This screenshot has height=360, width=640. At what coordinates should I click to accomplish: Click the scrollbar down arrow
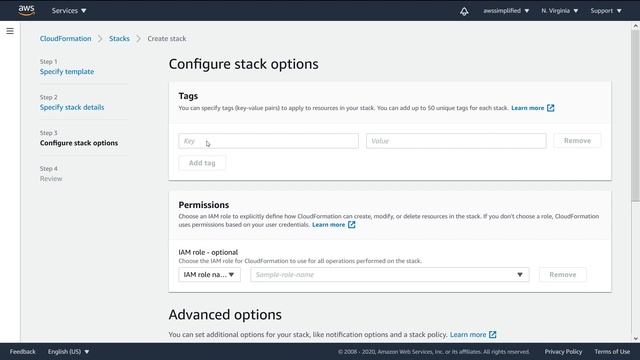[x=636, y=338]
